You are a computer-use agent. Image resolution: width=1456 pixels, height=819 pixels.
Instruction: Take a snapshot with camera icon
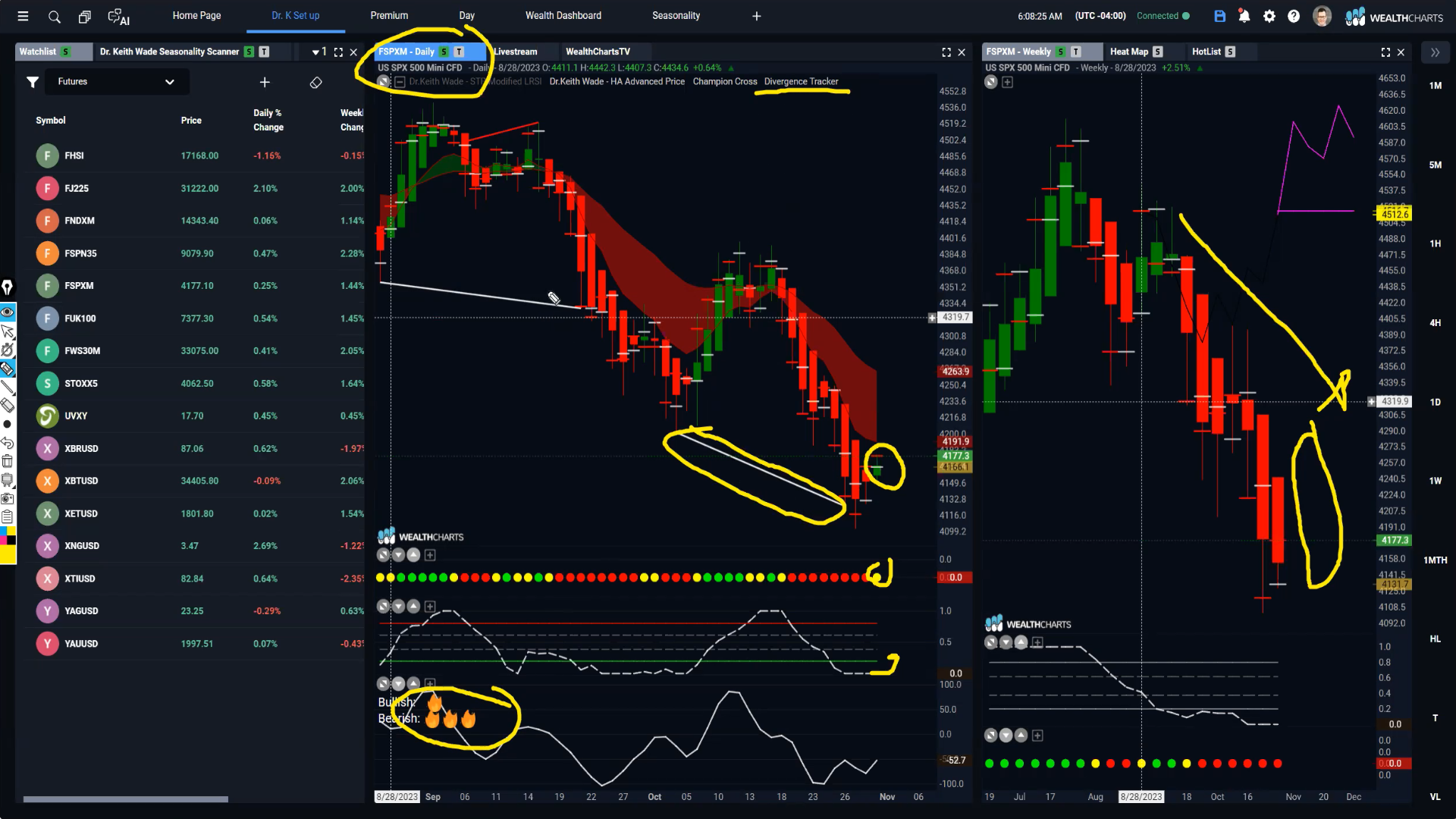click(8, 498)
